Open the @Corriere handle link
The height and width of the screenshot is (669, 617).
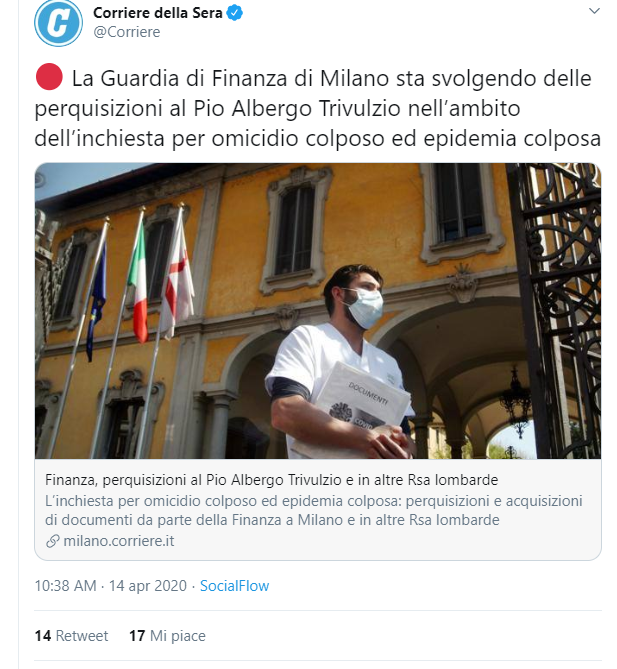[127, 32]
